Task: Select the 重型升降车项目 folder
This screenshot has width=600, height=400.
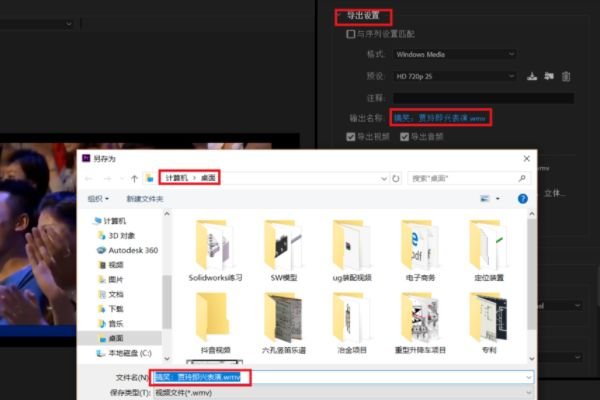Action: [420, 323]
